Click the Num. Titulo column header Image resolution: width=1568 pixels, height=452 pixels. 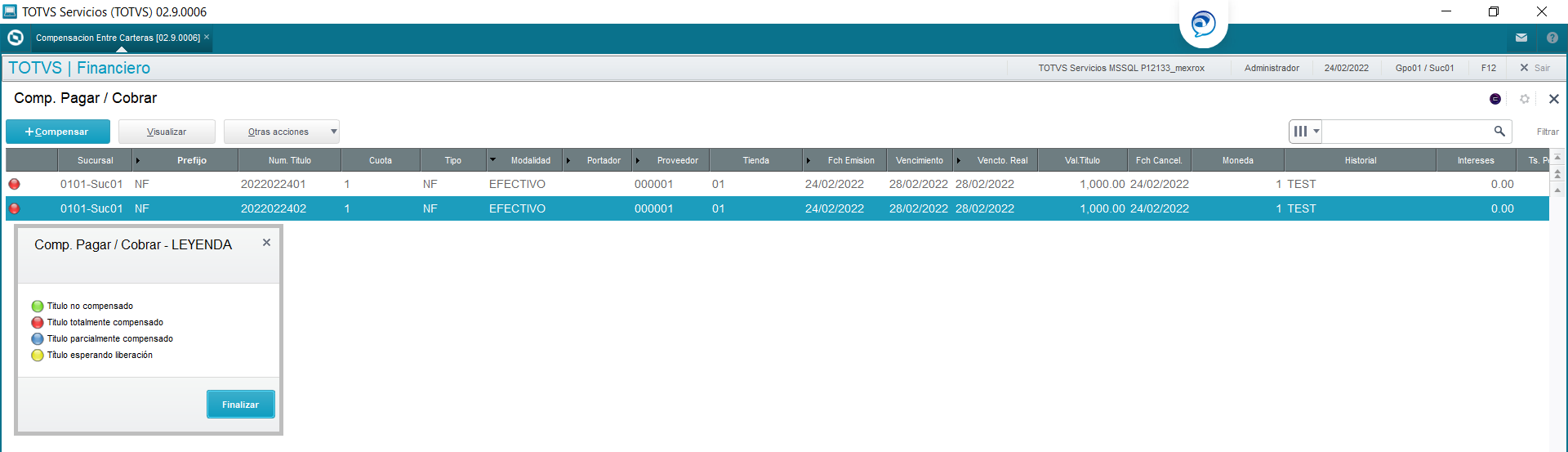click(x=290, y=160)
